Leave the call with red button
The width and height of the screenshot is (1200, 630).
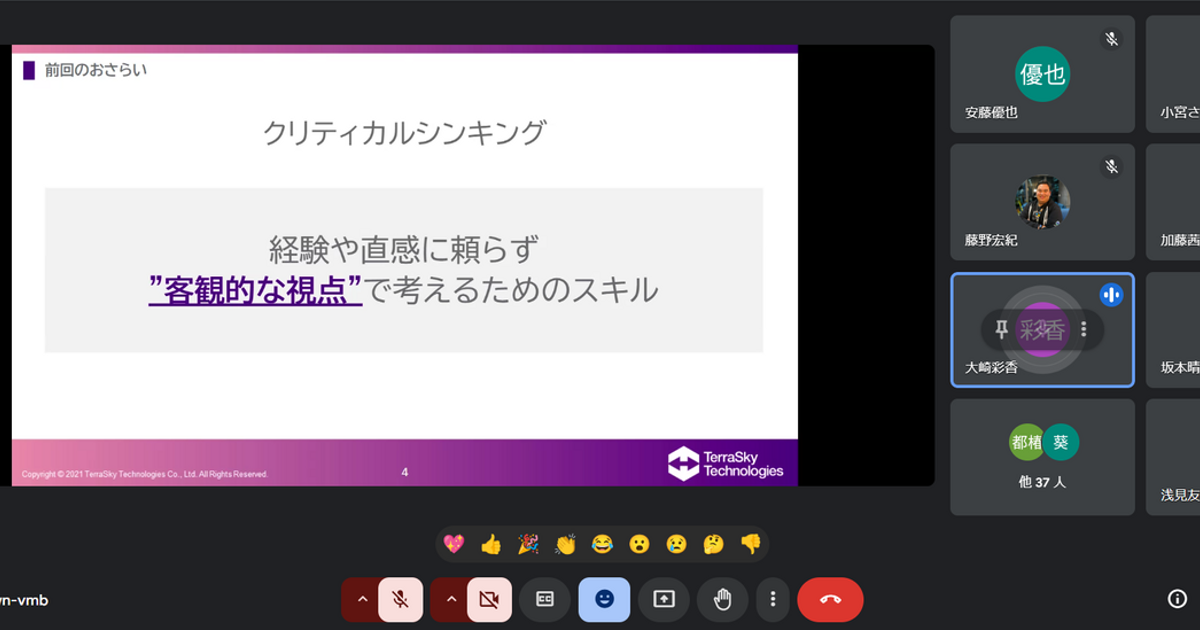click(x=830, y=599)
